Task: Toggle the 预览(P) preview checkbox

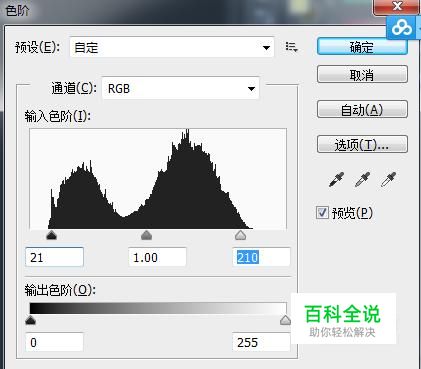Action: pyautogui.click(x=322, y=212)
